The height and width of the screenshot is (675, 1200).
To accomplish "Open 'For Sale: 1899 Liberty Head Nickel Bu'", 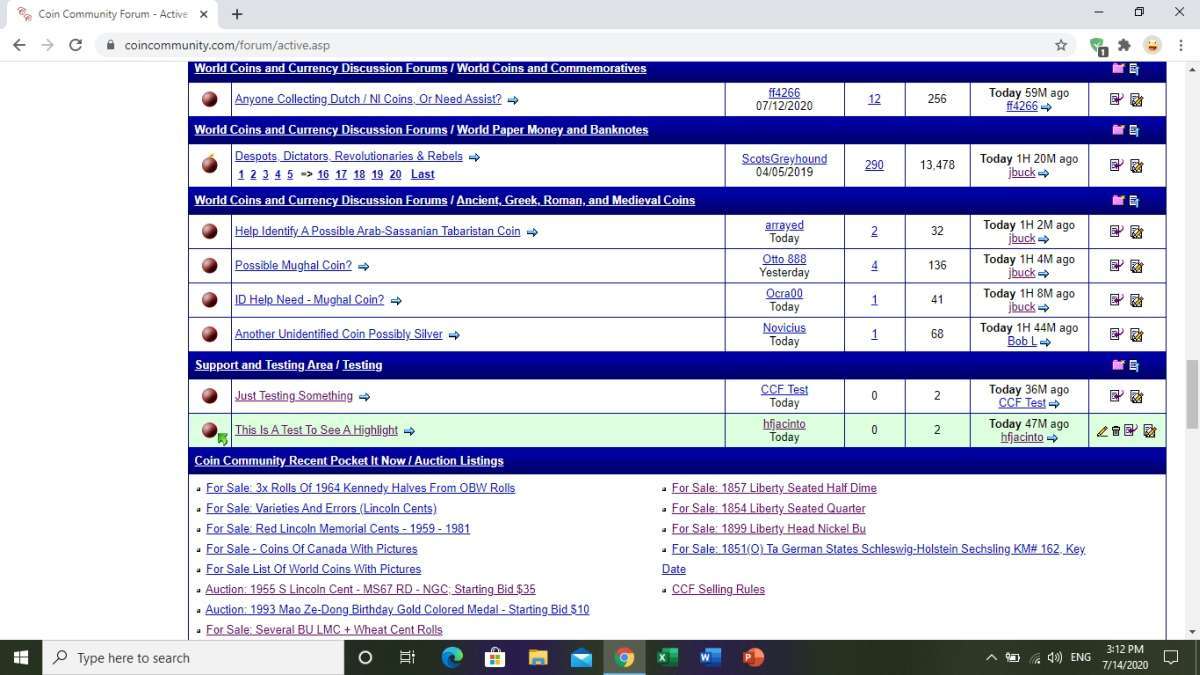I will coord(769,528).
